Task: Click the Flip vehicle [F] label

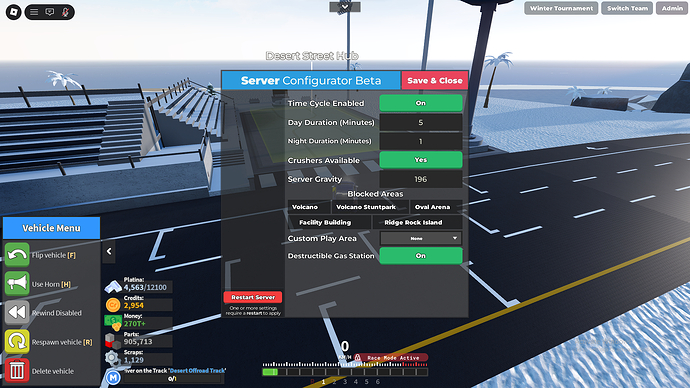Action: (54, 255)
